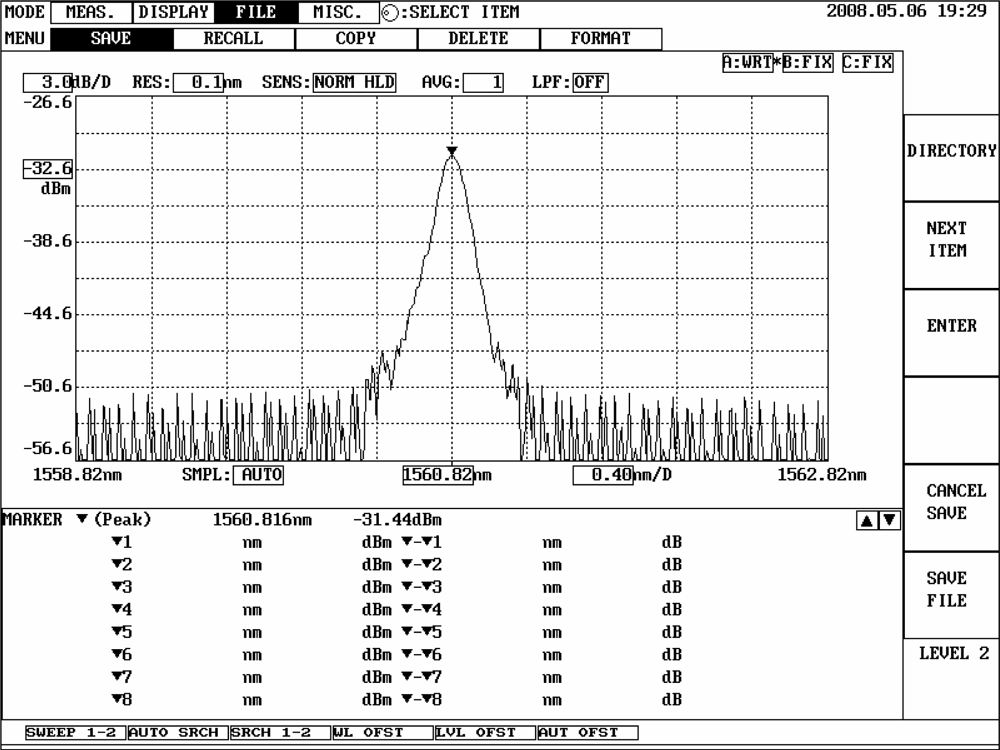
Task: Open the MEAS. mode tab
Action: click(x=90, y=13)
